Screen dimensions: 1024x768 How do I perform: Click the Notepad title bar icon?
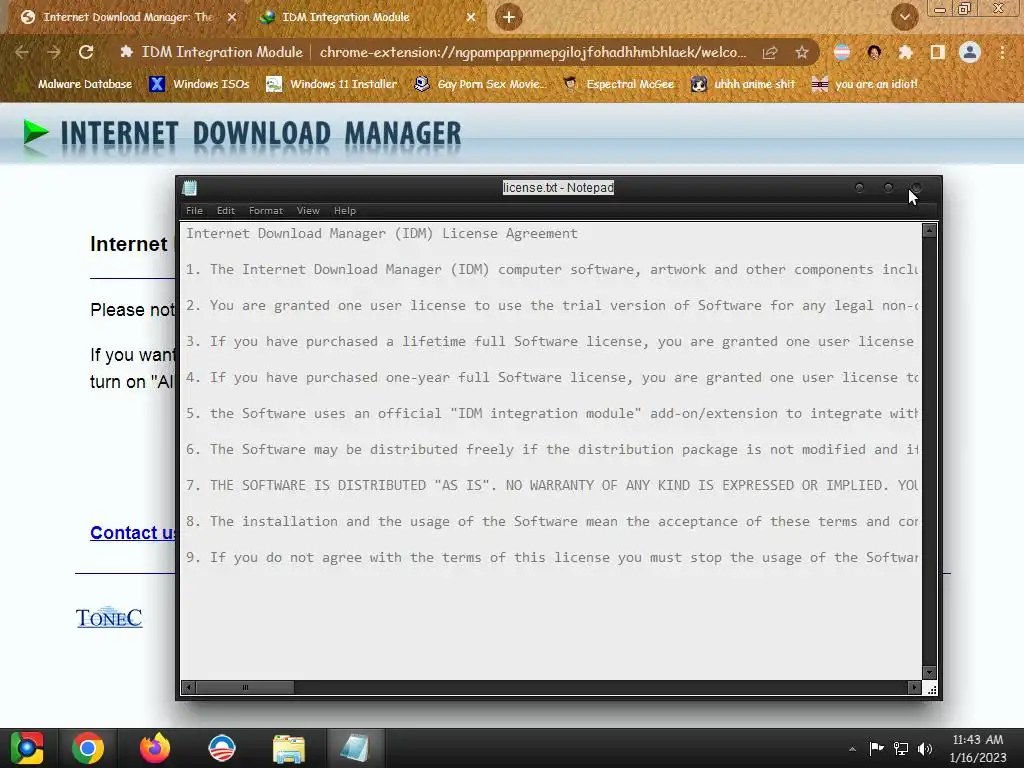tap(190, 188)
